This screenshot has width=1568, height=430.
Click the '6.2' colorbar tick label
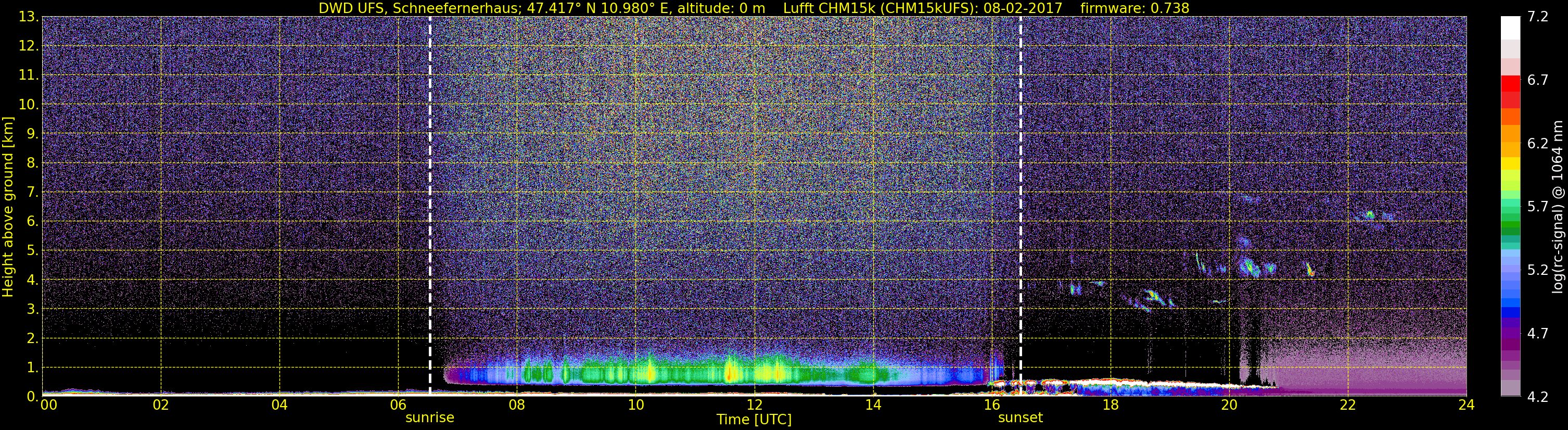[1538, 144]
